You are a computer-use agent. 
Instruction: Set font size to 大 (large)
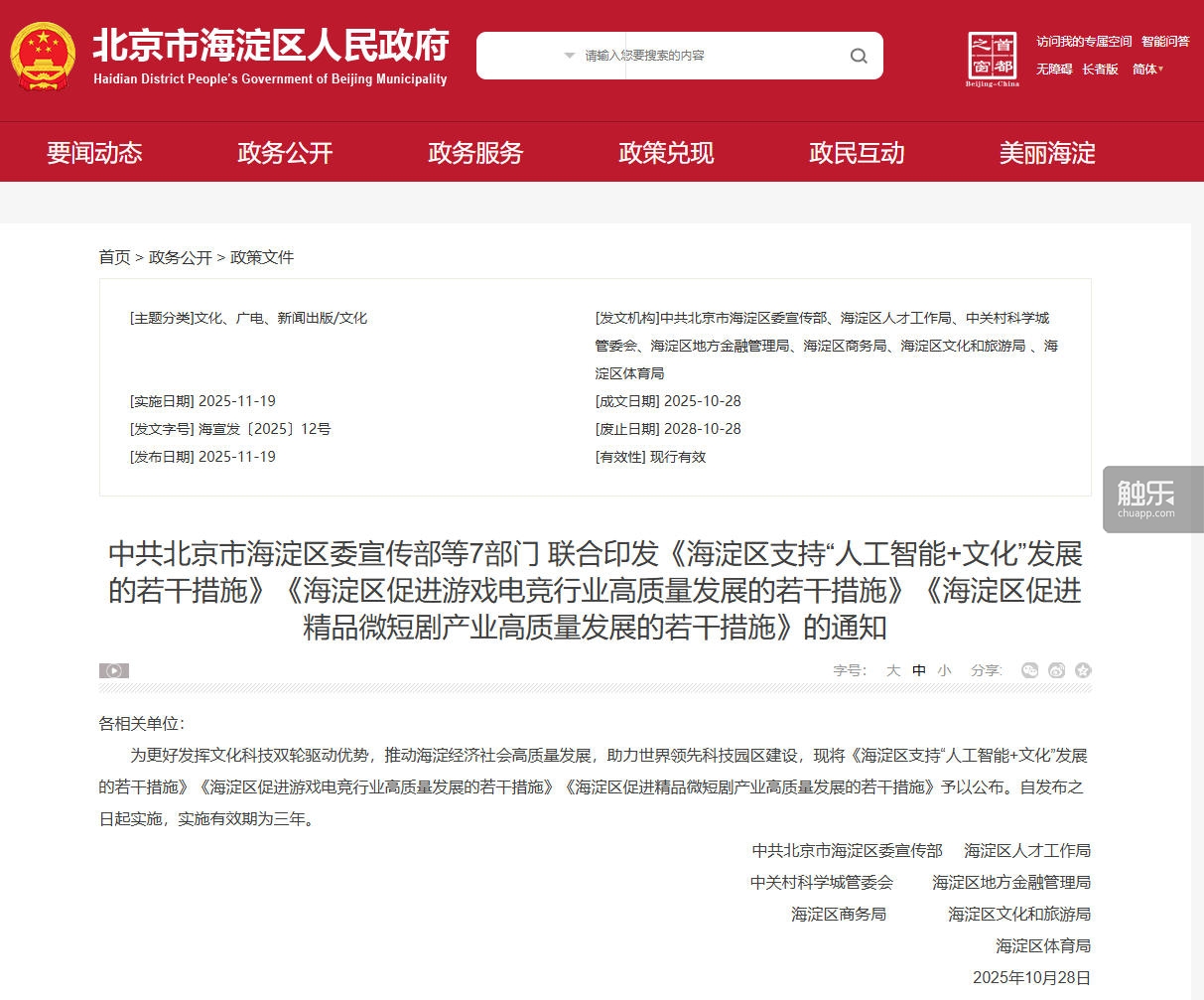coord(893,670)
